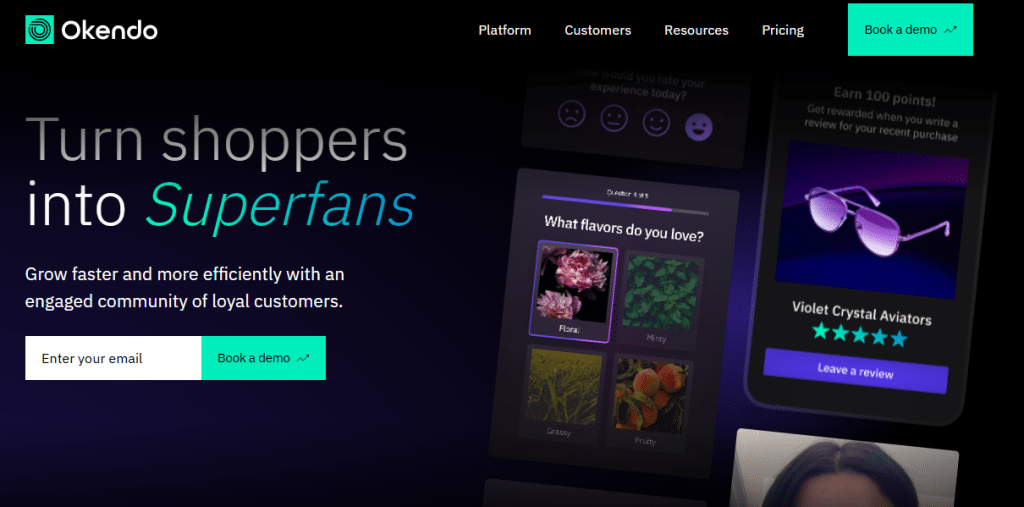
Task: Select the filled happy face emoji
Action: [x=699, y=127]
